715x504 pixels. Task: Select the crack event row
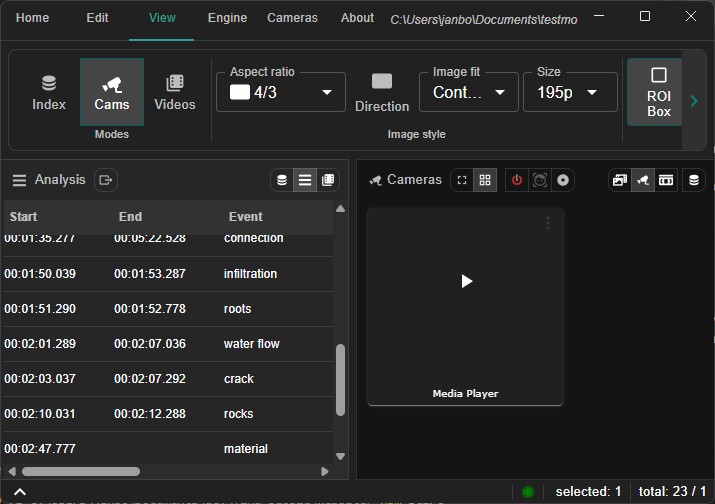168,379
